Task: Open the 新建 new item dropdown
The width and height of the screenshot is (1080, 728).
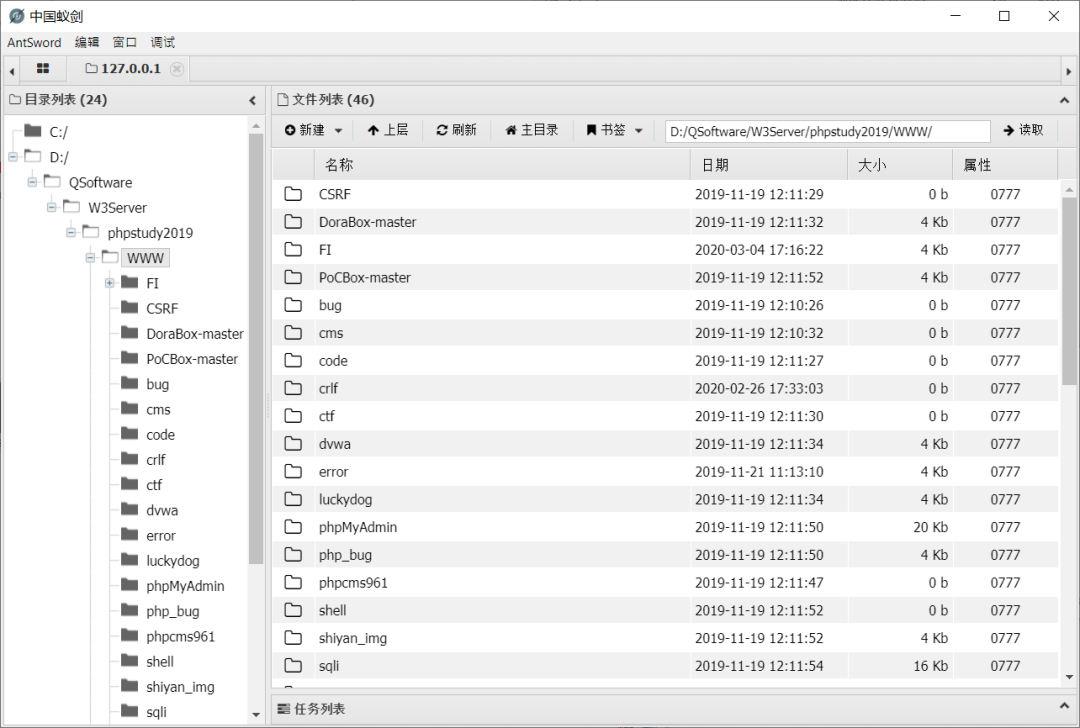Action: [313, 130]
